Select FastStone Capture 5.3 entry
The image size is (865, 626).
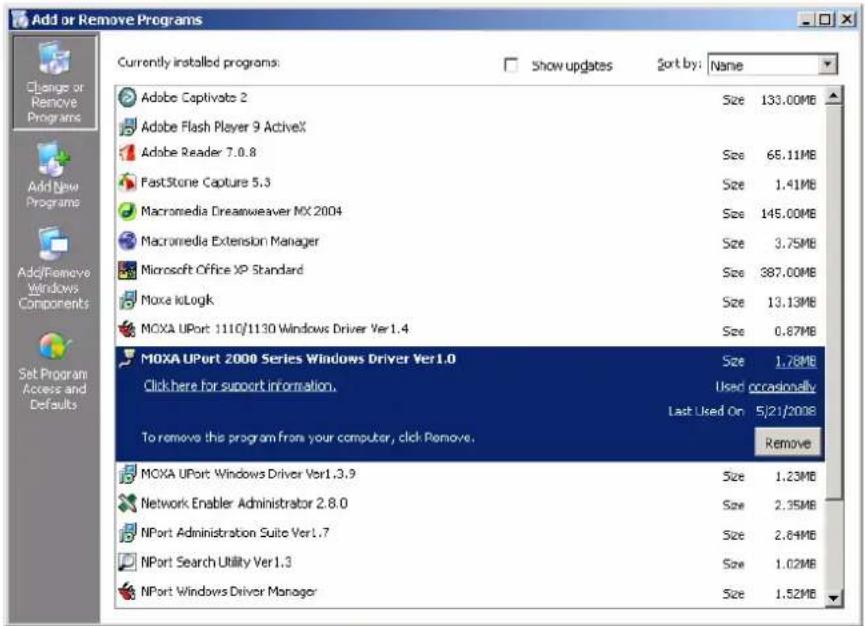pos(469,182)
